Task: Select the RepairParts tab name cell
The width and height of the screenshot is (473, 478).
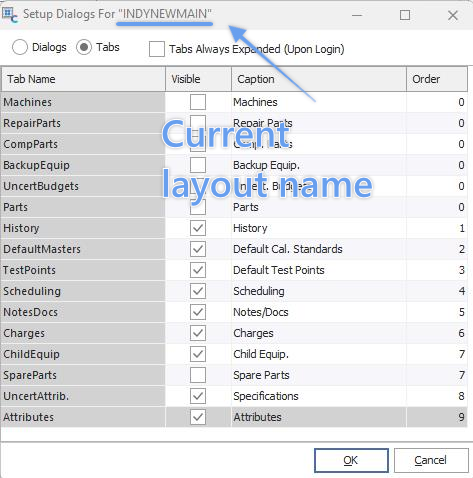Action: pos(83,123)
